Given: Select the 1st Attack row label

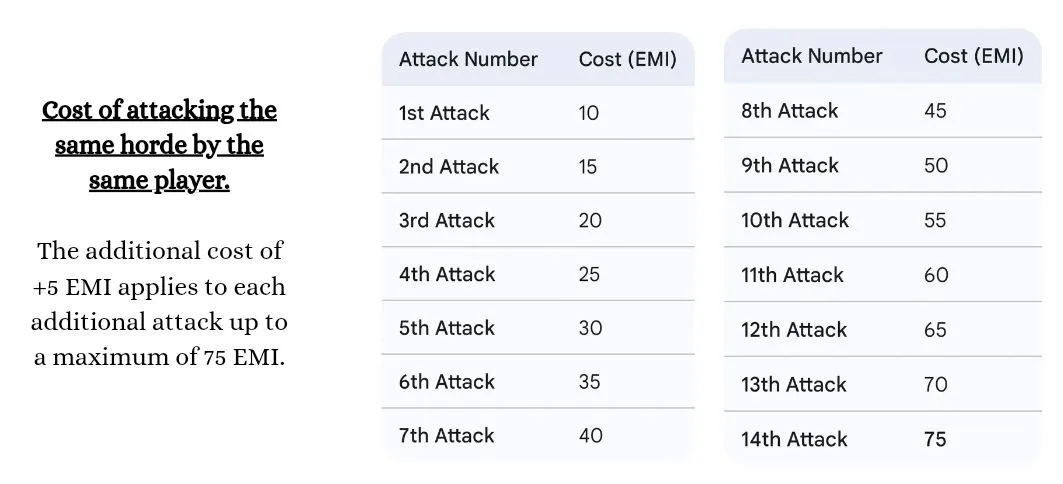Looking at the screenshot, I should 444,113.
